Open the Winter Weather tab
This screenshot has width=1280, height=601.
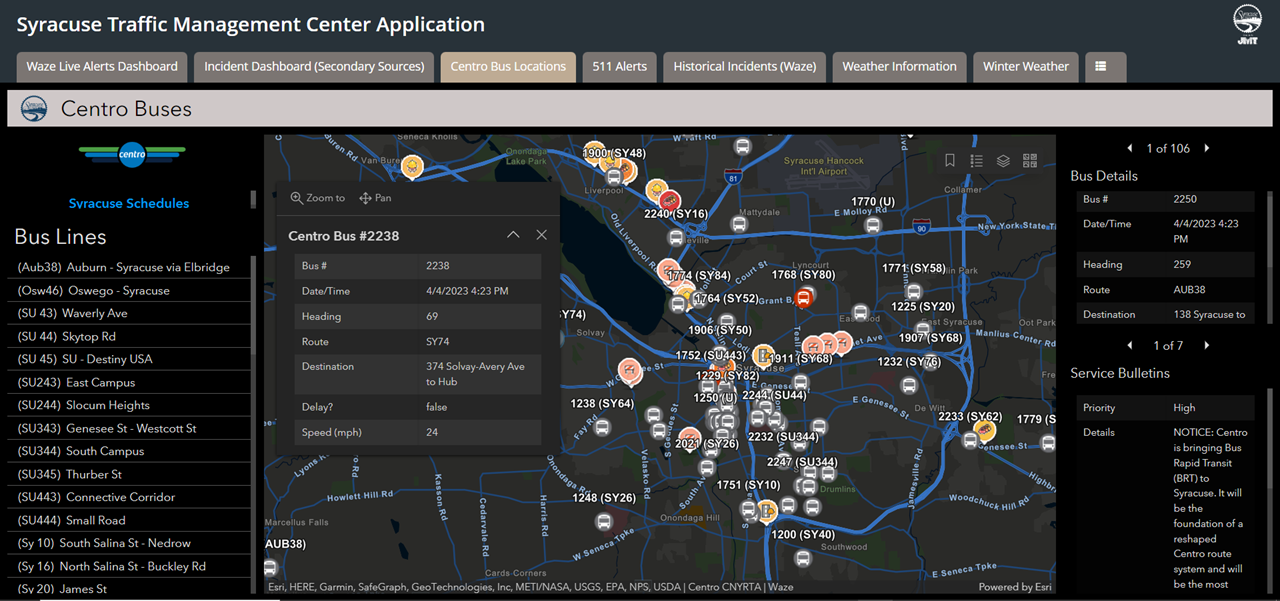(1026, 67)
